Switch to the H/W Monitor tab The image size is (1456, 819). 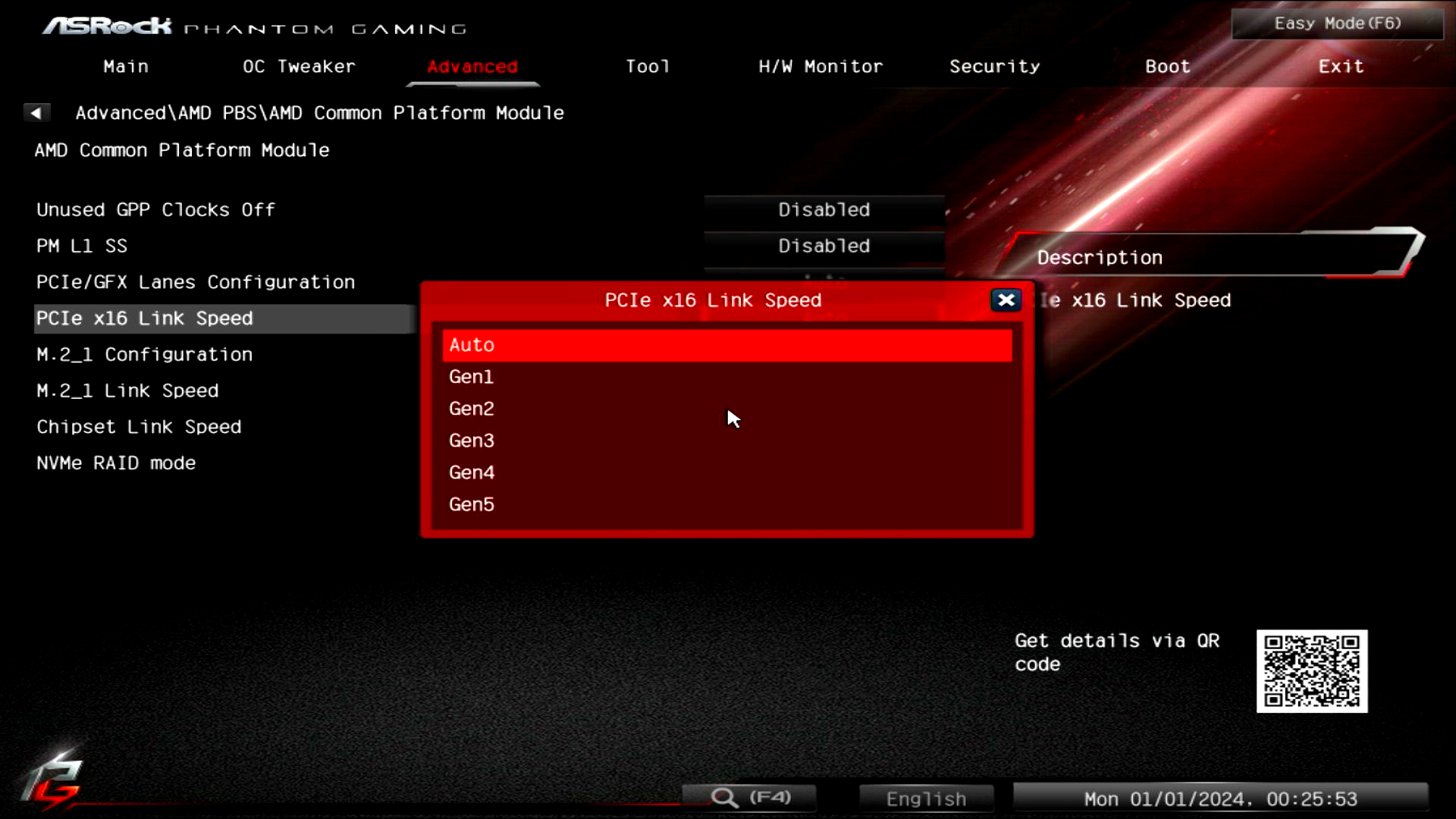(821, 67)
